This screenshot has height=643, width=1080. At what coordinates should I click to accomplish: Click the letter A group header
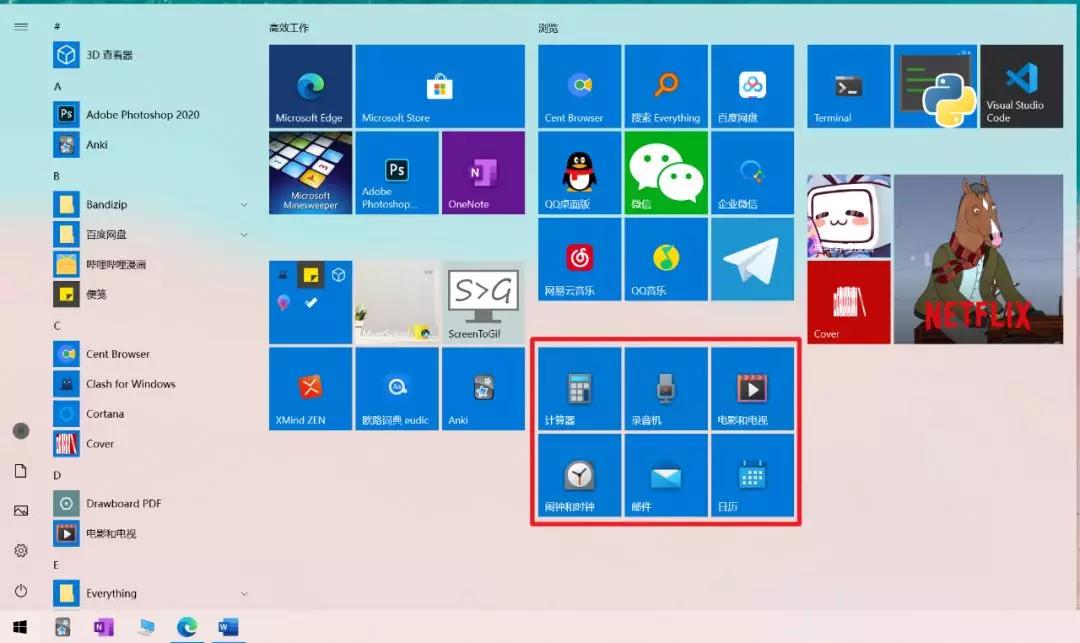pos(58,85)
